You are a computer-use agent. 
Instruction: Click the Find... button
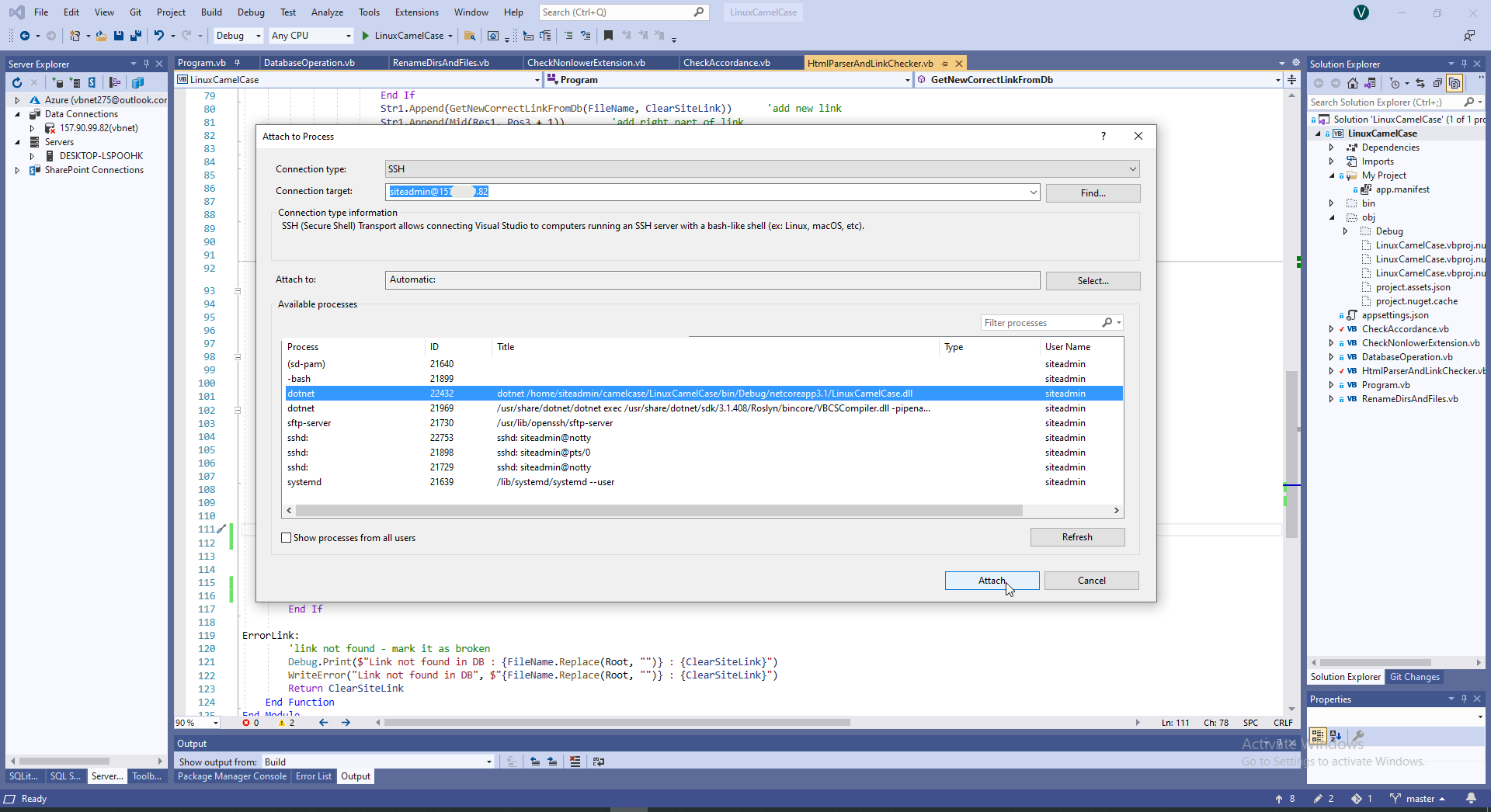click(x=1093, y=193)
